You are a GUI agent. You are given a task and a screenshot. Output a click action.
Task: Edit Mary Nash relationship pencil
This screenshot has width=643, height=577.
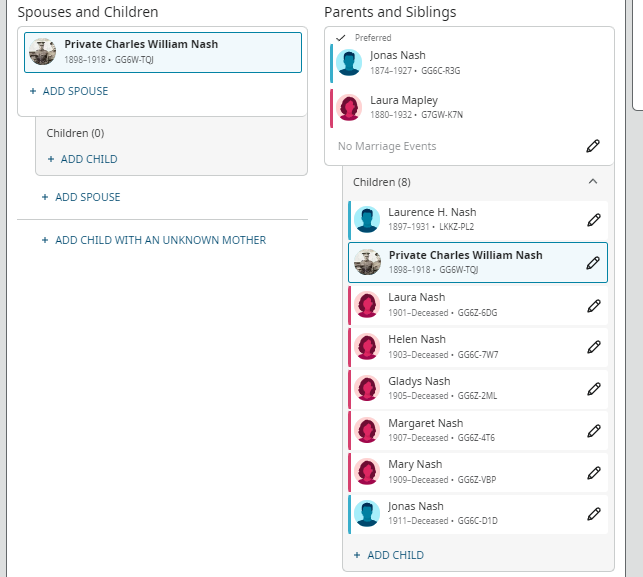click(593, 472)
